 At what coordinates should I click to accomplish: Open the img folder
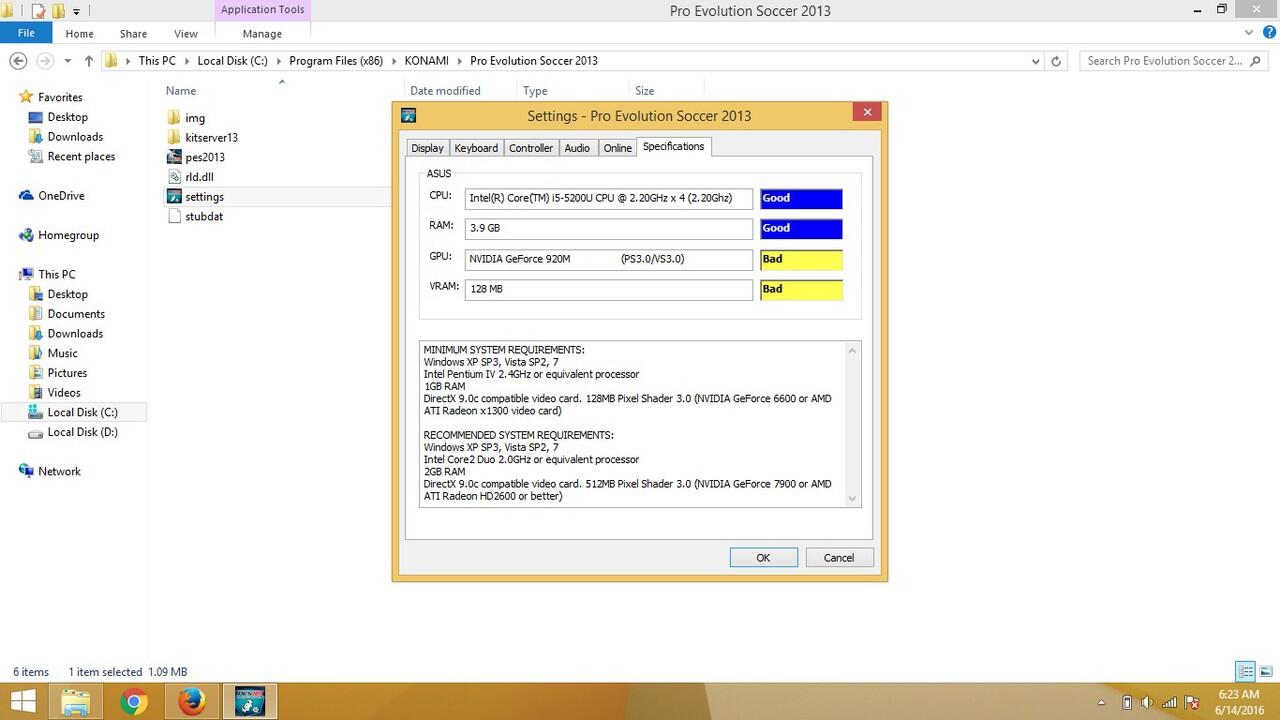pyautogui.click(x=185, y=118)
